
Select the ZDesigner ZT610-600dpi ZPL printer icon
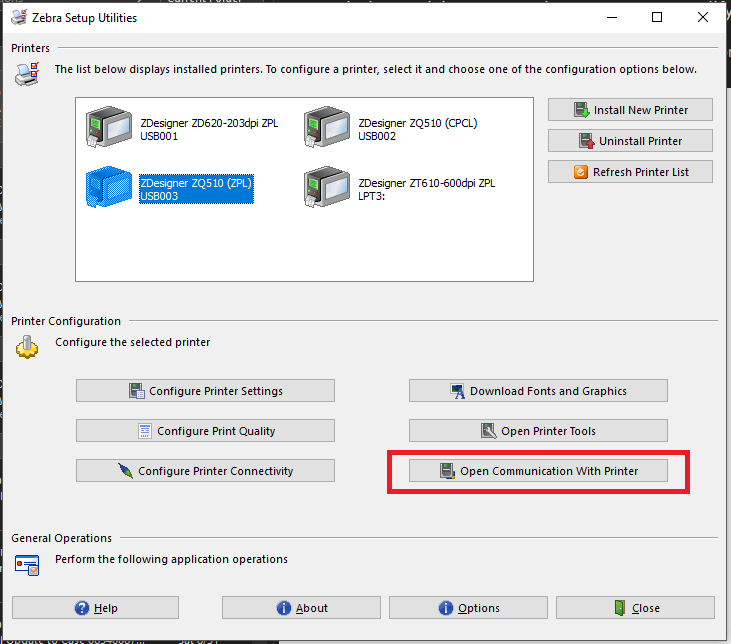pos(326,187)
